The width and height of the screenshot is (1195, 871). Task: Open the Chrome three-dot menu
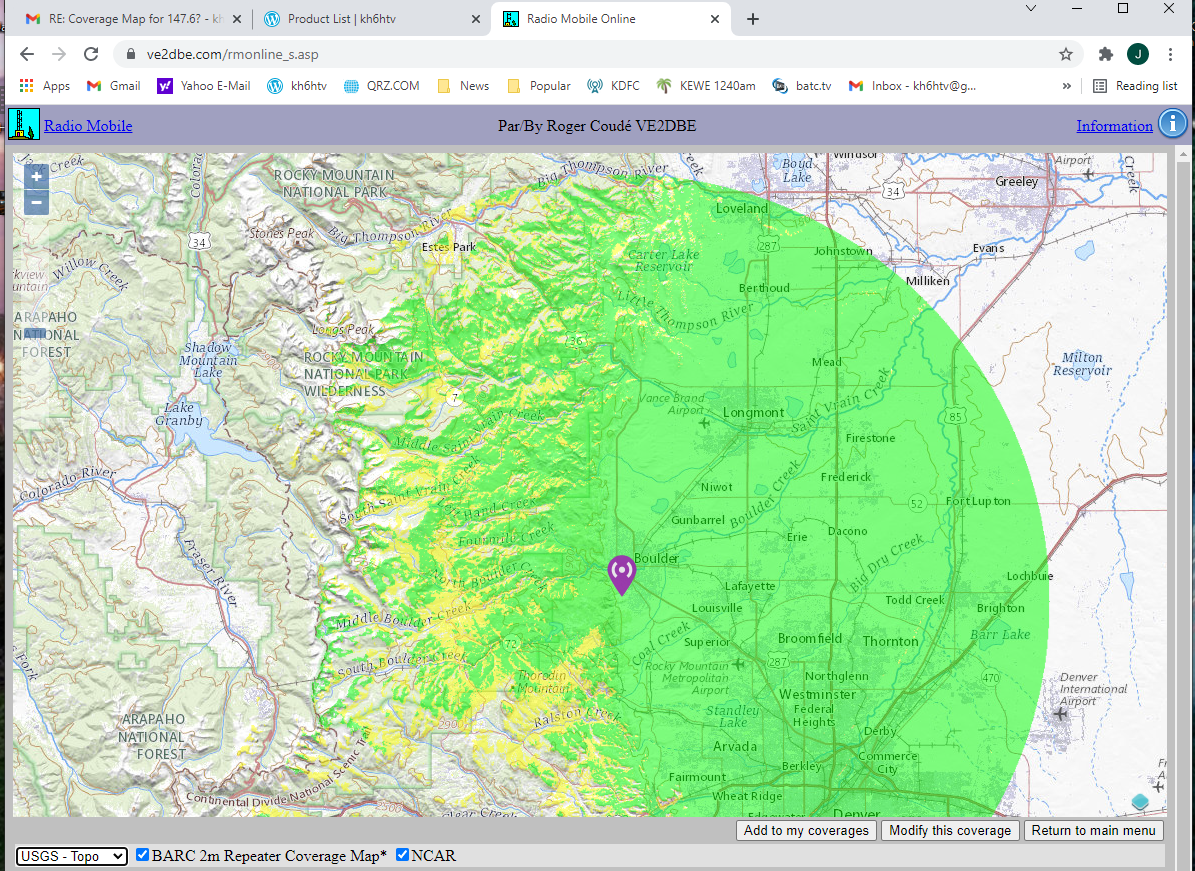[x=1170, y=54]
